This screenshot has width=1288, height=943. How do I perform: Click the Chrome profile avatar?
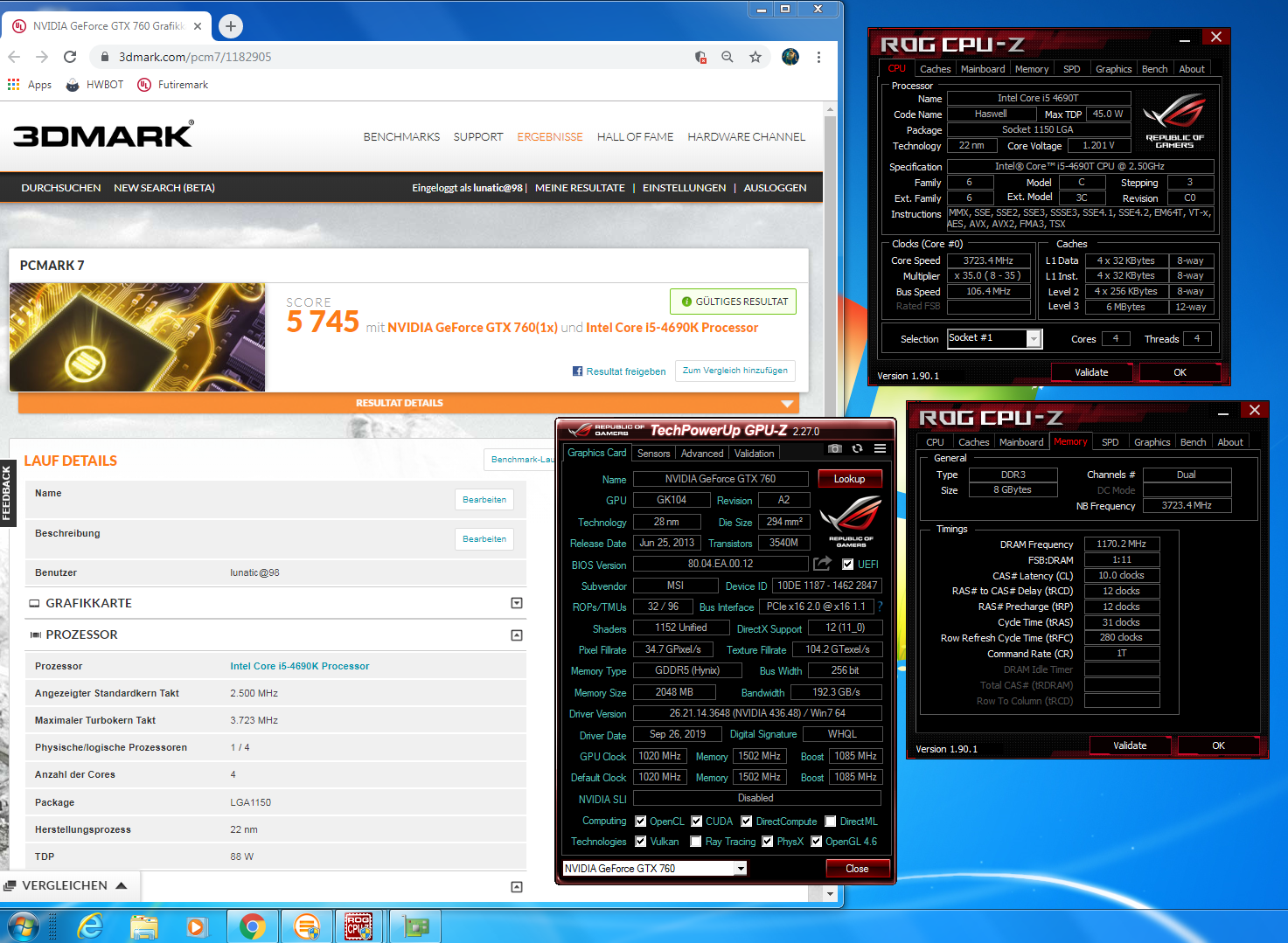coord(790,57)
